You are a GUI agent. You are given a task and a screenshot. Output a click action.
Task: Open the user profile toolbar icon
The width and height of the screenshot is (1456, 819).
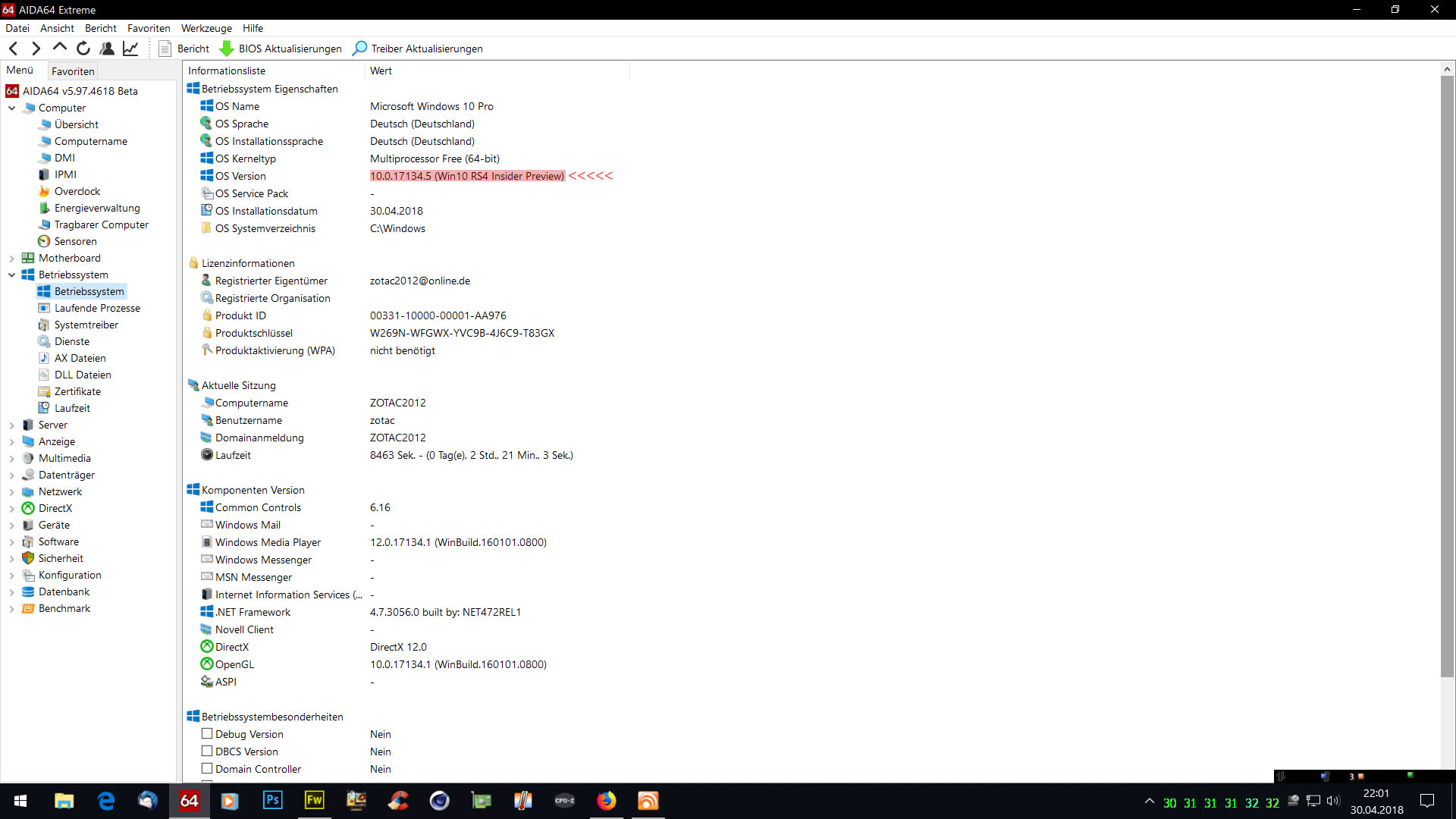pyautogui.click(x=107, y=49)
